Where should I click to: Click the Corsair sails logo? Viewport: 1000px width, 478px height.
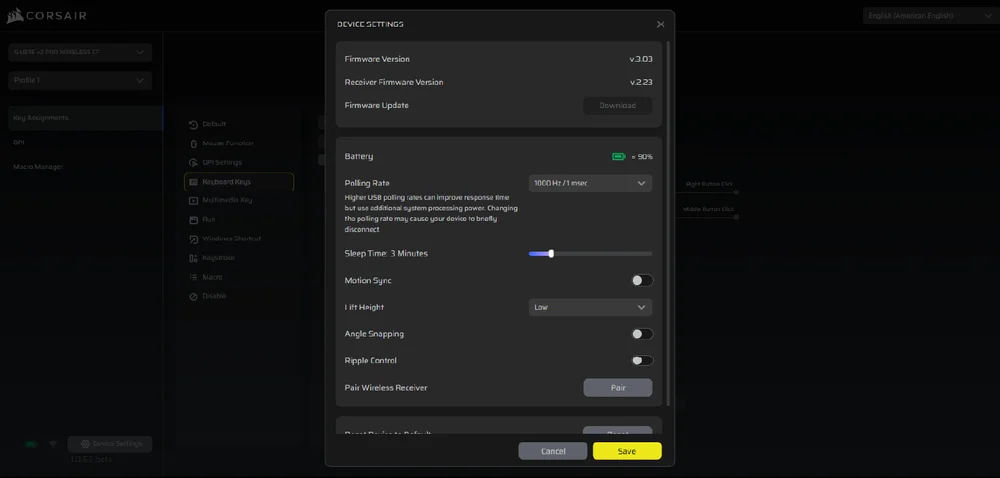pos(15,16)
